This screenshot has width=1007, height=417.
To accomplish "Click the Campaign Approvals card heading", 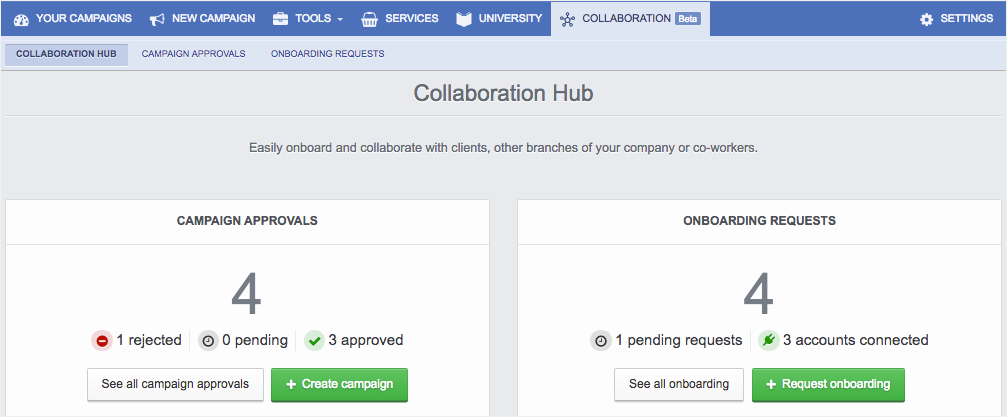I will point(247,221).
